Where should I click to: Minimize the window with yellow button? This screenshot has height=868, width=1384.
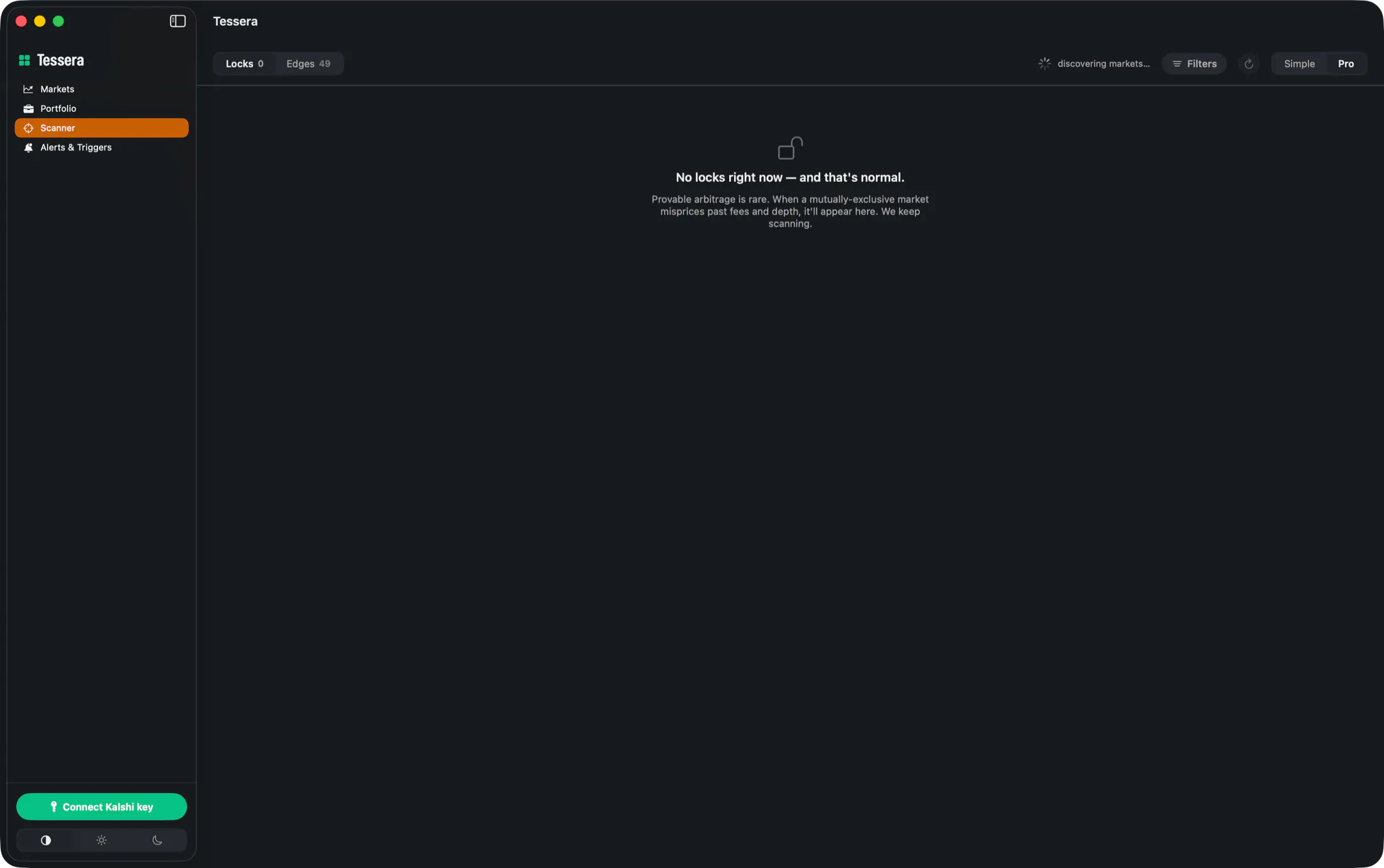coord(40,21)
